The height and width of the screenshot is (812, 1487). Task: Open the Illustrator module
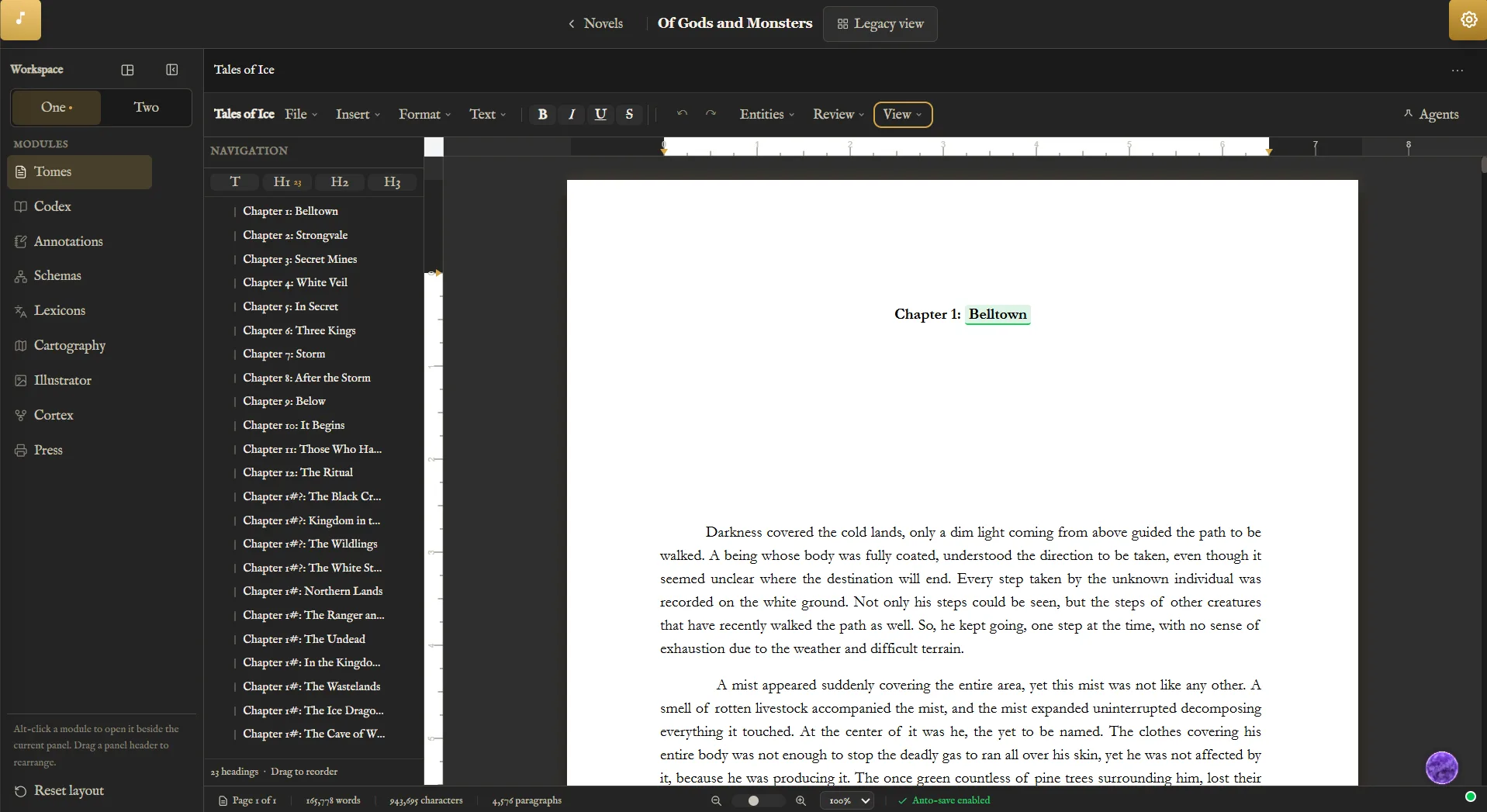click(79, 380)
